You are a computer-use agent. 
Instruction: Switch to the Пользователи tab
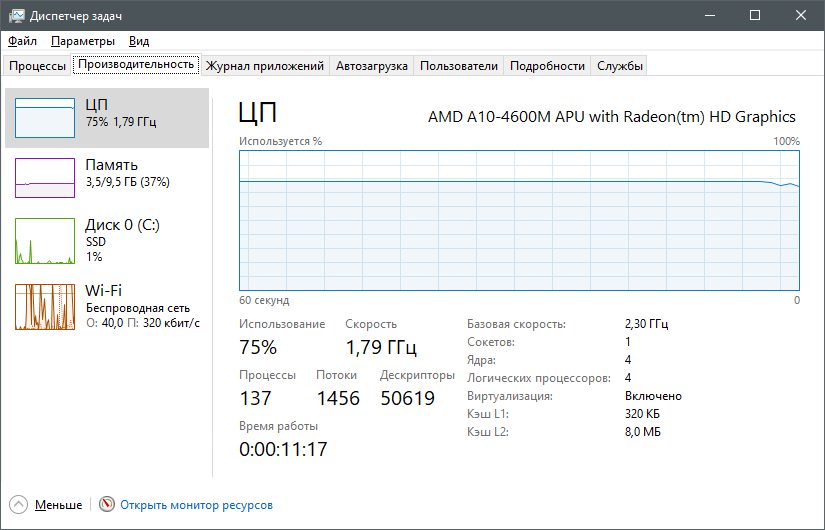pyautogui.click(x=458, y=66)
